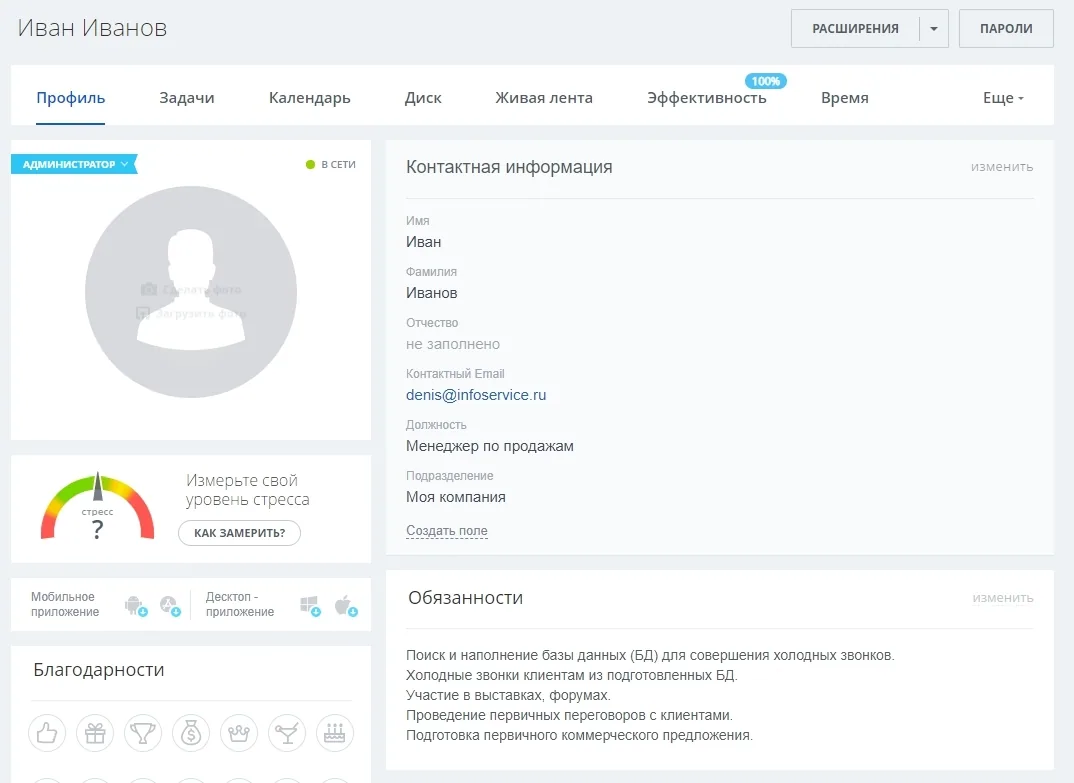Click the surname value Иванов
This screenshot has width=1074, height=783.
click(432, 293)
